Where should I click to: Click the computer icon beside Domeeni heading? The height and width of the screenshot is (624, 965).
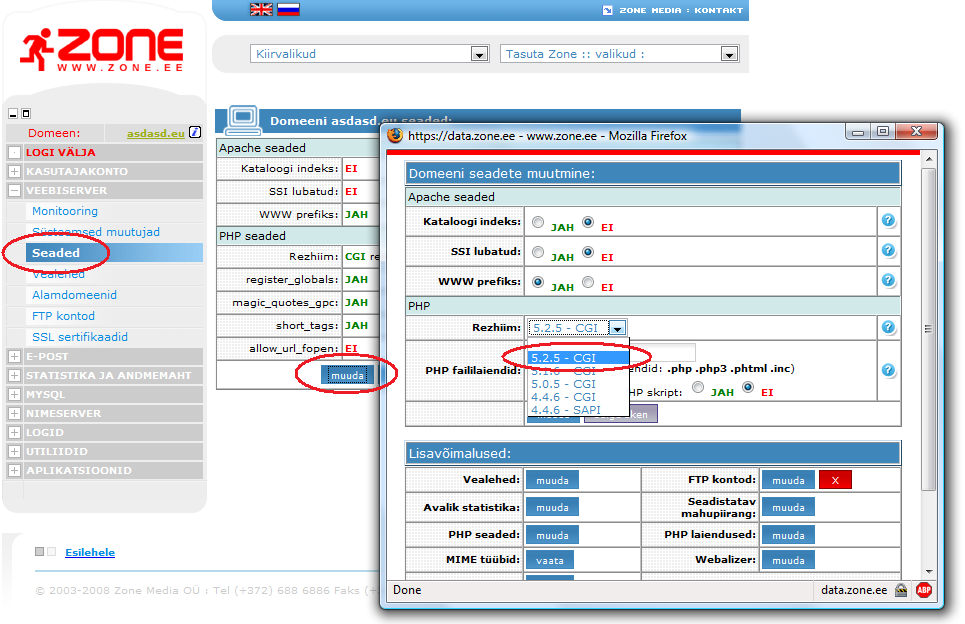click(242, 119)
